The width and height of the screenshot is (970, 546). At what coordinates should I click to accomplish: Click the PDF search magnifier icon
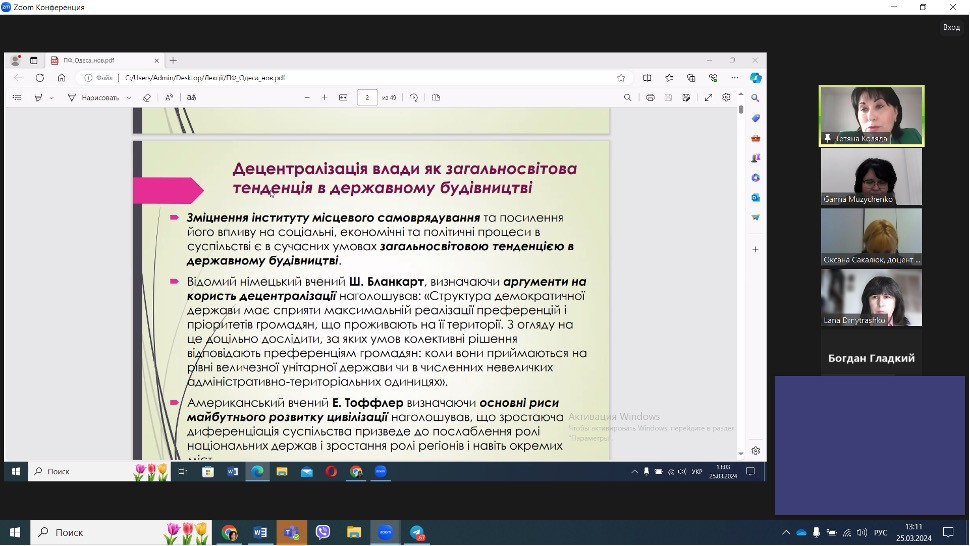point(628,98)
